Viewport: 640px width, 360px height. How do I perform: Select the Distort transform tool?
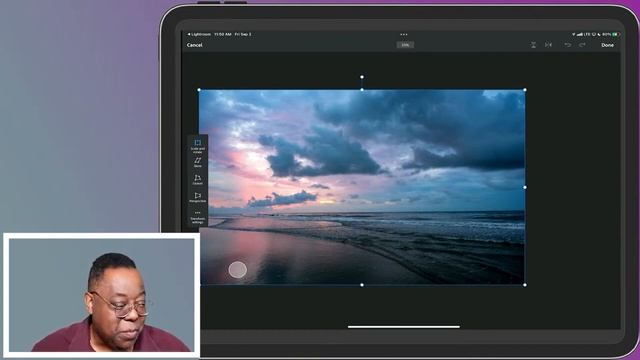pos(198,180)
